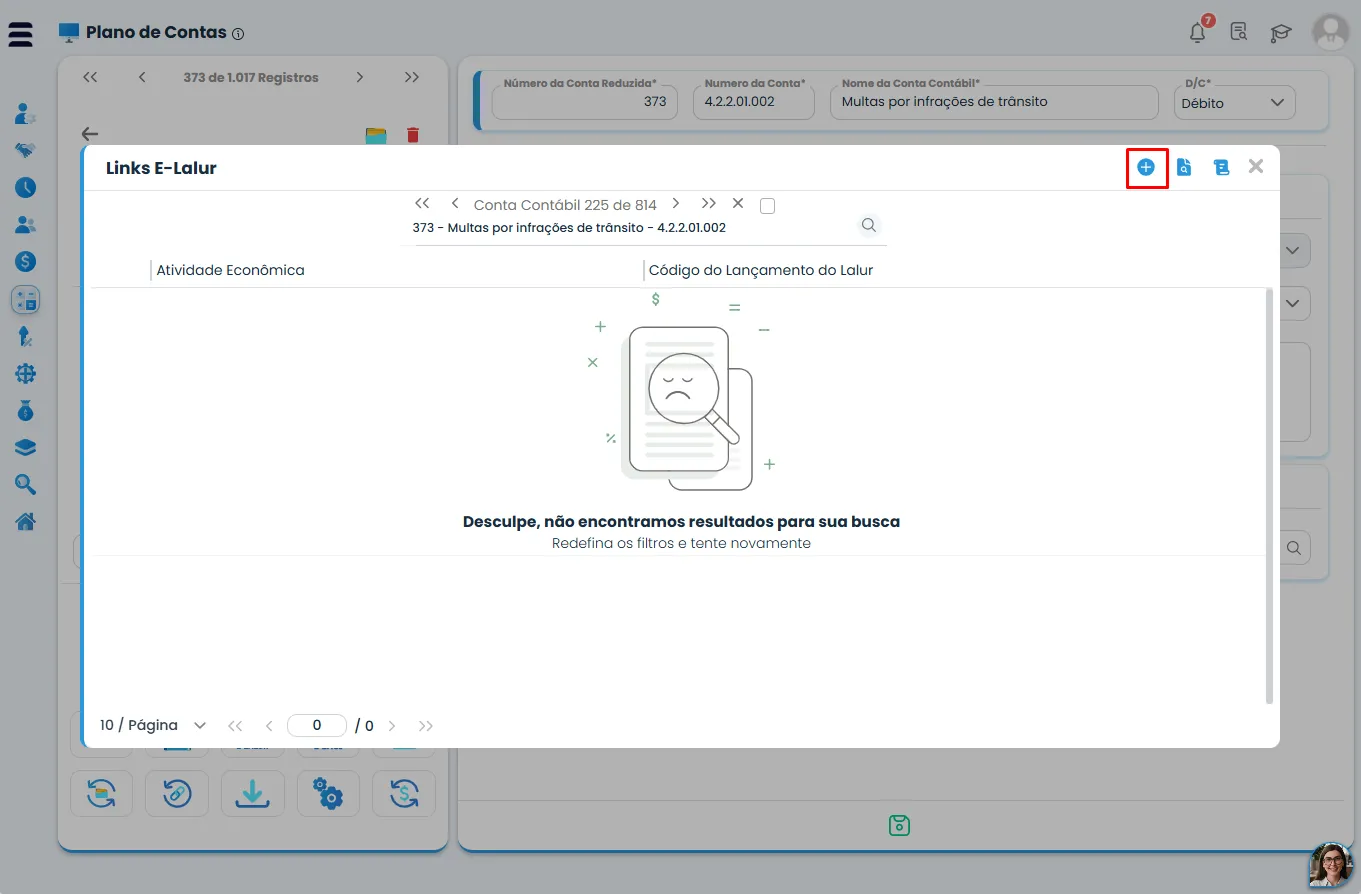The height and width of the screenshot is (894, 1361).
Task: Open the document search icon in Links E-Lalur
Action: (x=1184, y=167)
